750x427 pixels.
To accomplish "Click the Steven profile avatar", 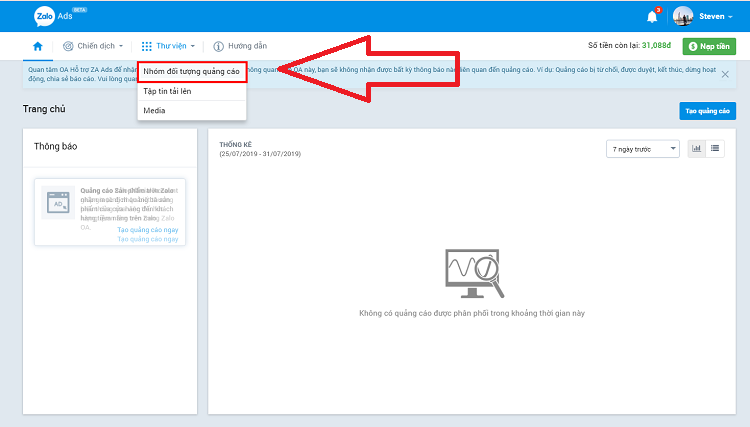I will click(x=683, y=16).
